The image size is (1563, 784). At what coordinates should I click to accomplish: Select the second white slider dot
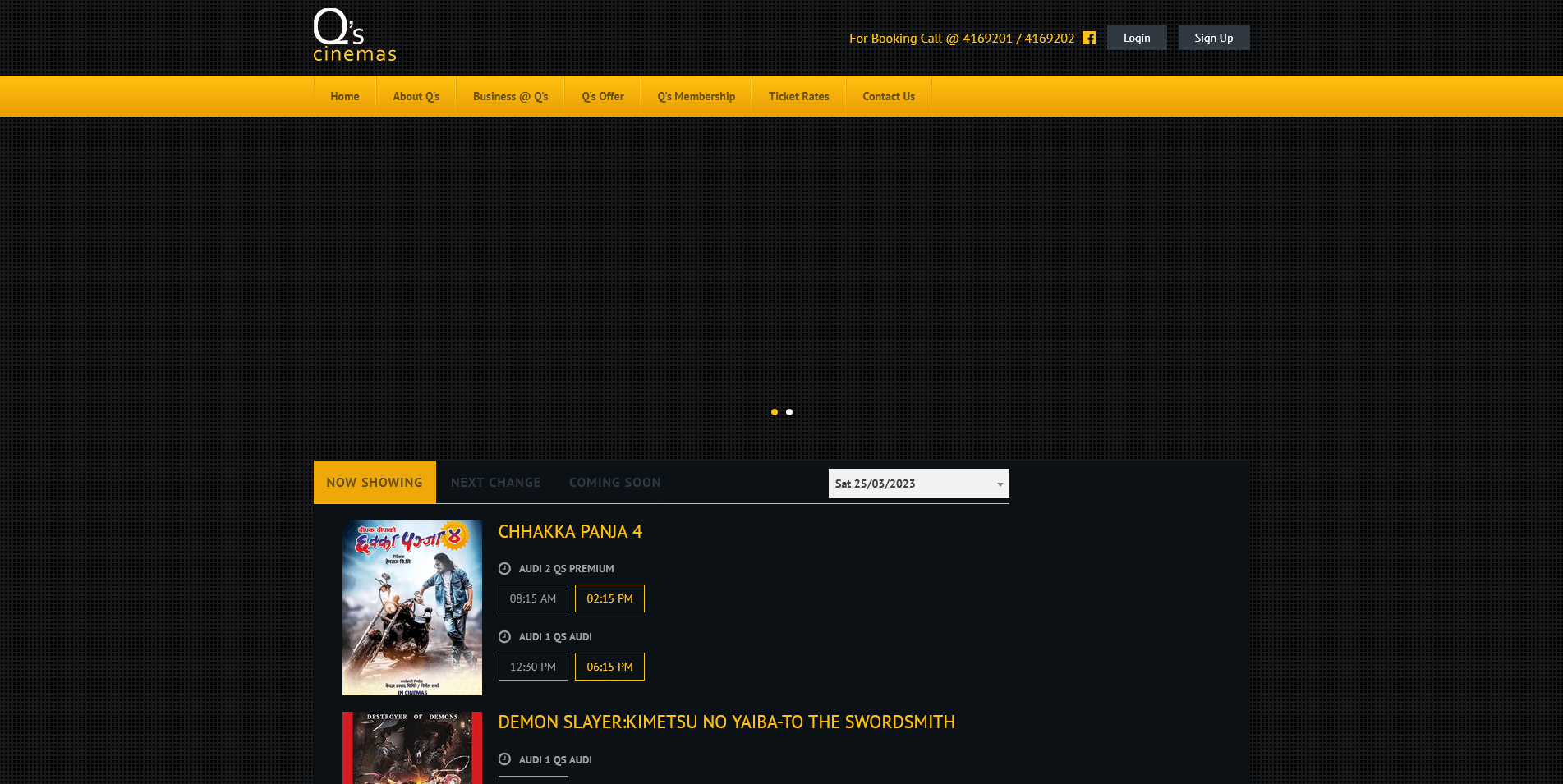tap(789, 412)
